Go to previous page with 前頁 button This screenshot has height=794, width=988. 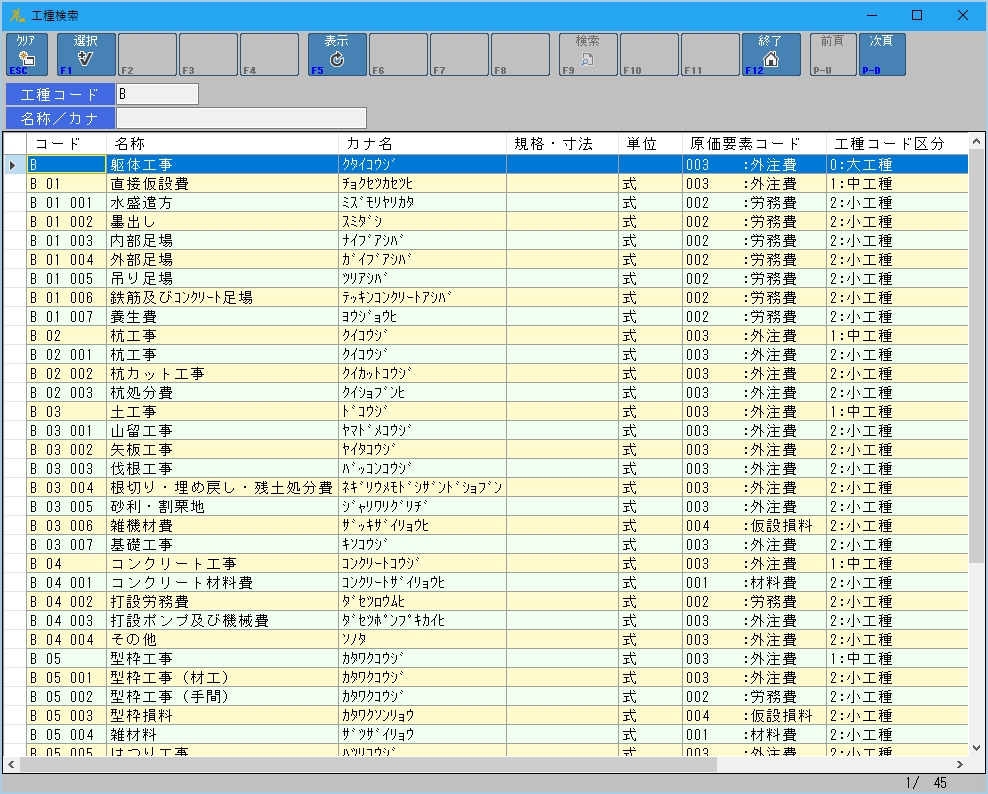point(832,54)
